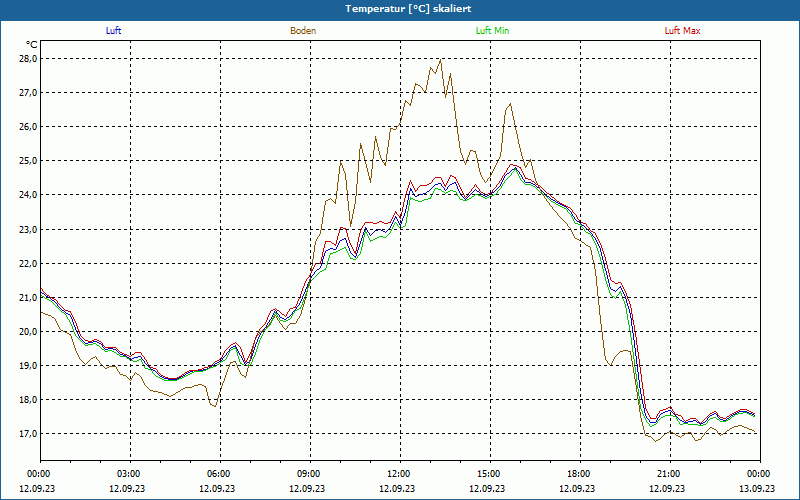800x500 pixels.
Task: Click the 20,0 y-axis value
Action: (29, 332)
